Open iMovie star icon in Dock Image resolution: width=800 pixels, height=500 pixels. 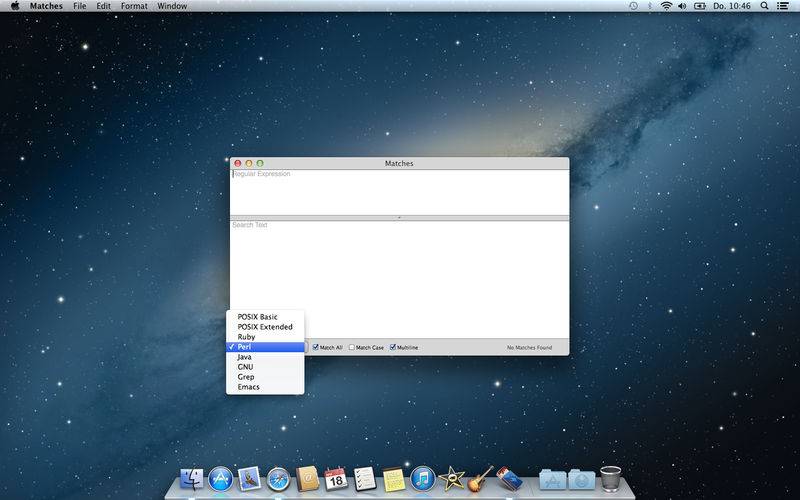[452, 480]
